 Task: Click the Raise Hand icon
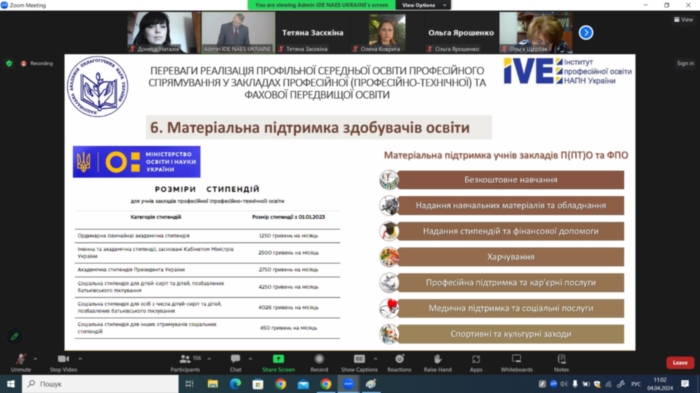[438, 359]
